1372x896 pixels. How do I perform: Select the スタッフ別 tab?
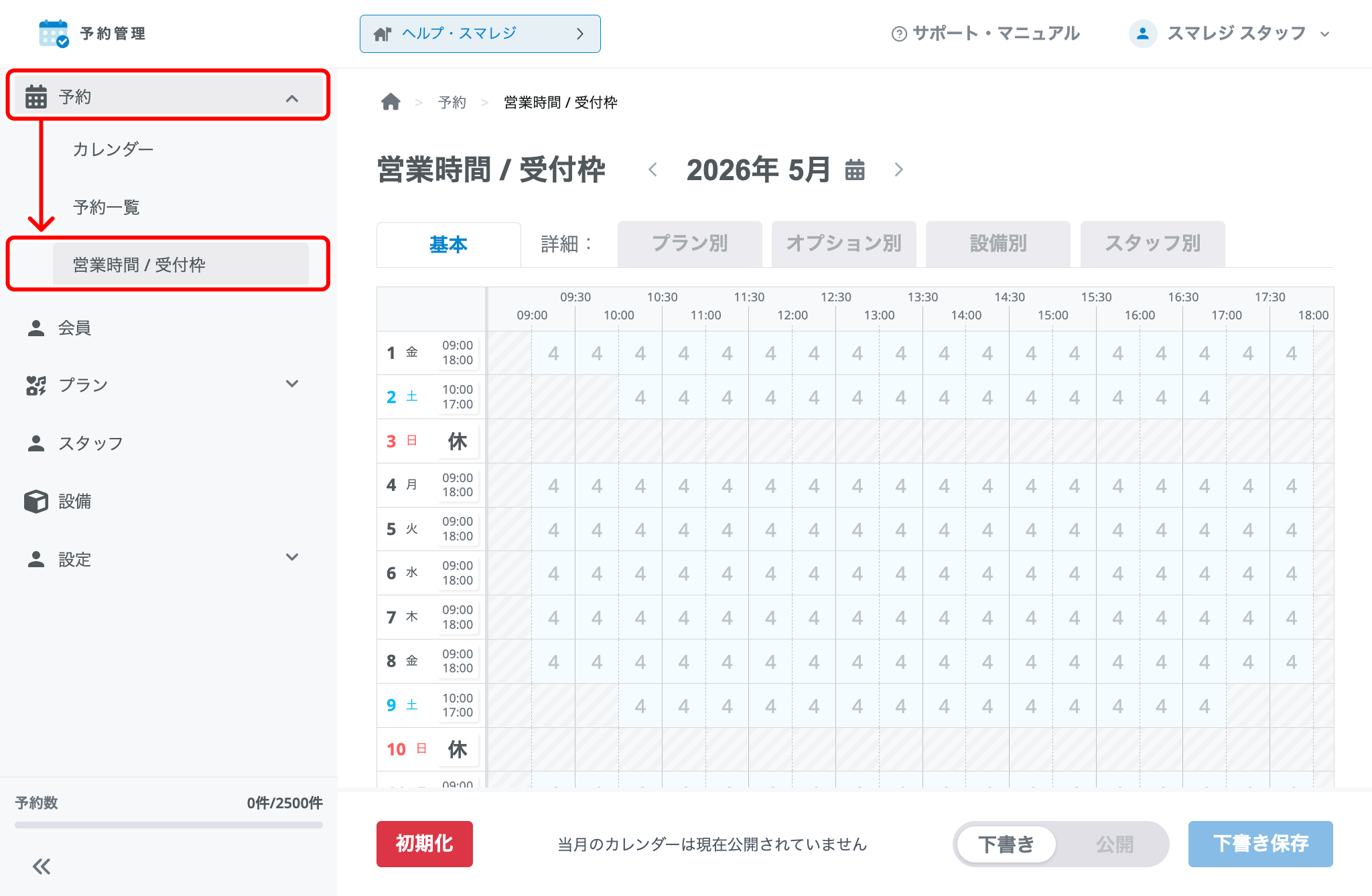pos(1153,244)
